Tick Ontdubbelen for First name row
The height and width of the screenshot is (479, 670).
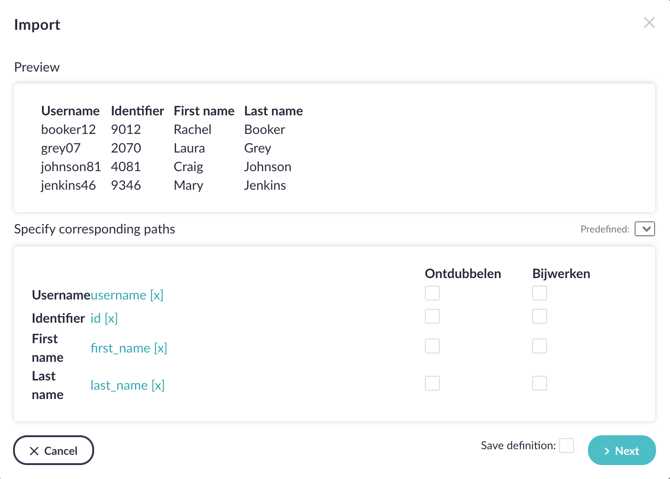pyautogui.click(x=432, y=346)
